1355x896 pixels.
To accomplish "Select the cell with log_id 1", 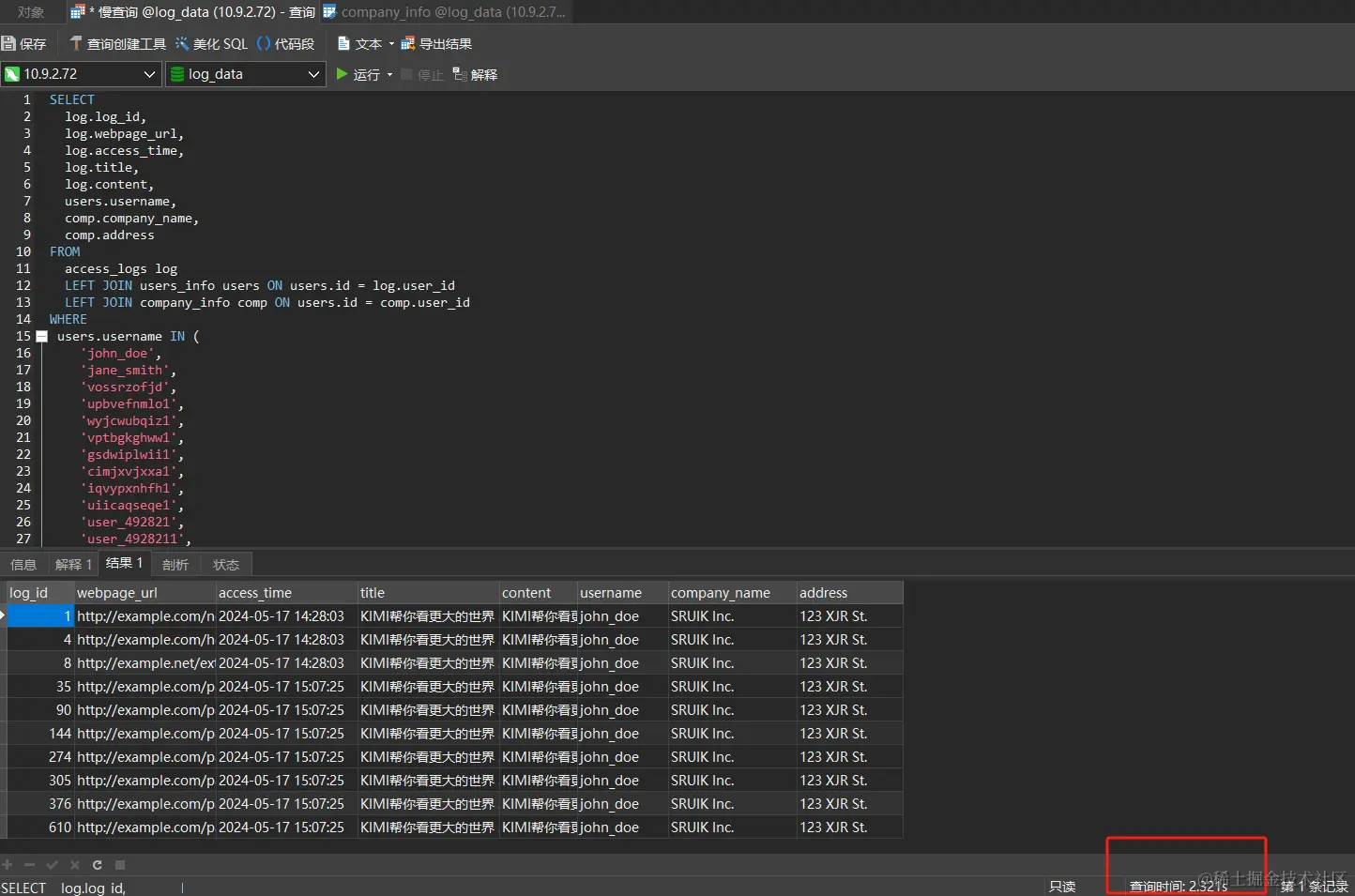I will [x=40, y=616].
